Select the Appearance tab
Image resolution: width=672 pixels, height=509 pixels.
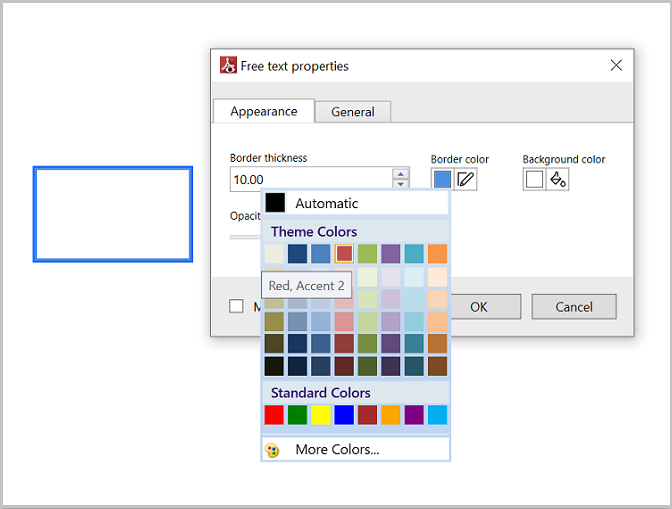264,112
